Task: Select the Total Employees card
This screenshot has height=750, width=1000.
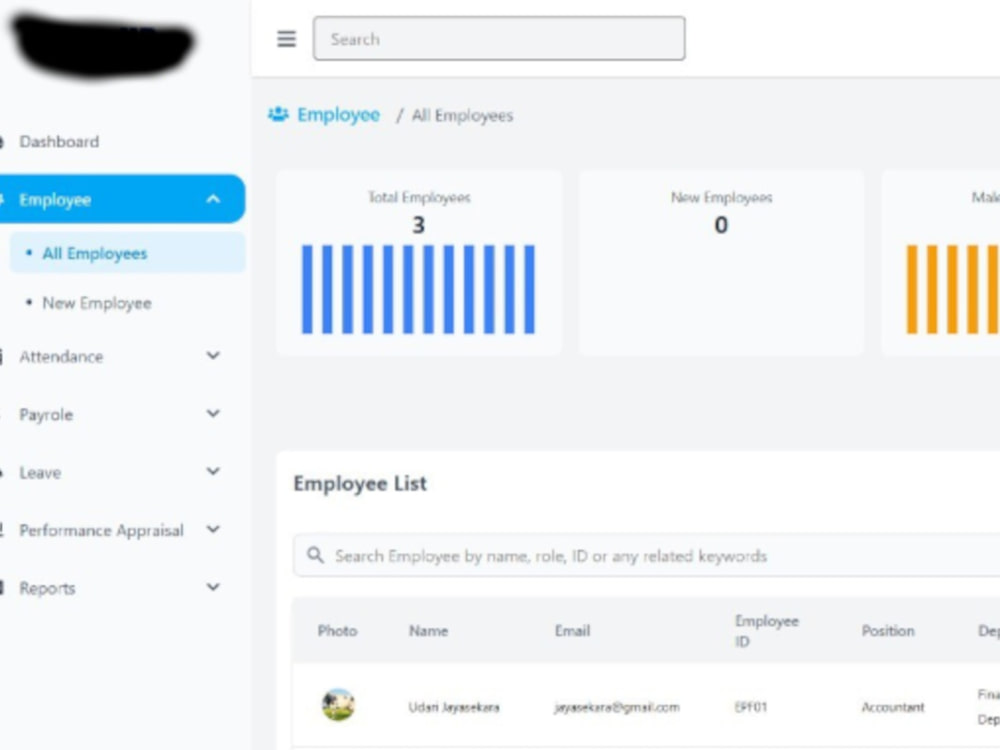Action: tap(419, 262)
